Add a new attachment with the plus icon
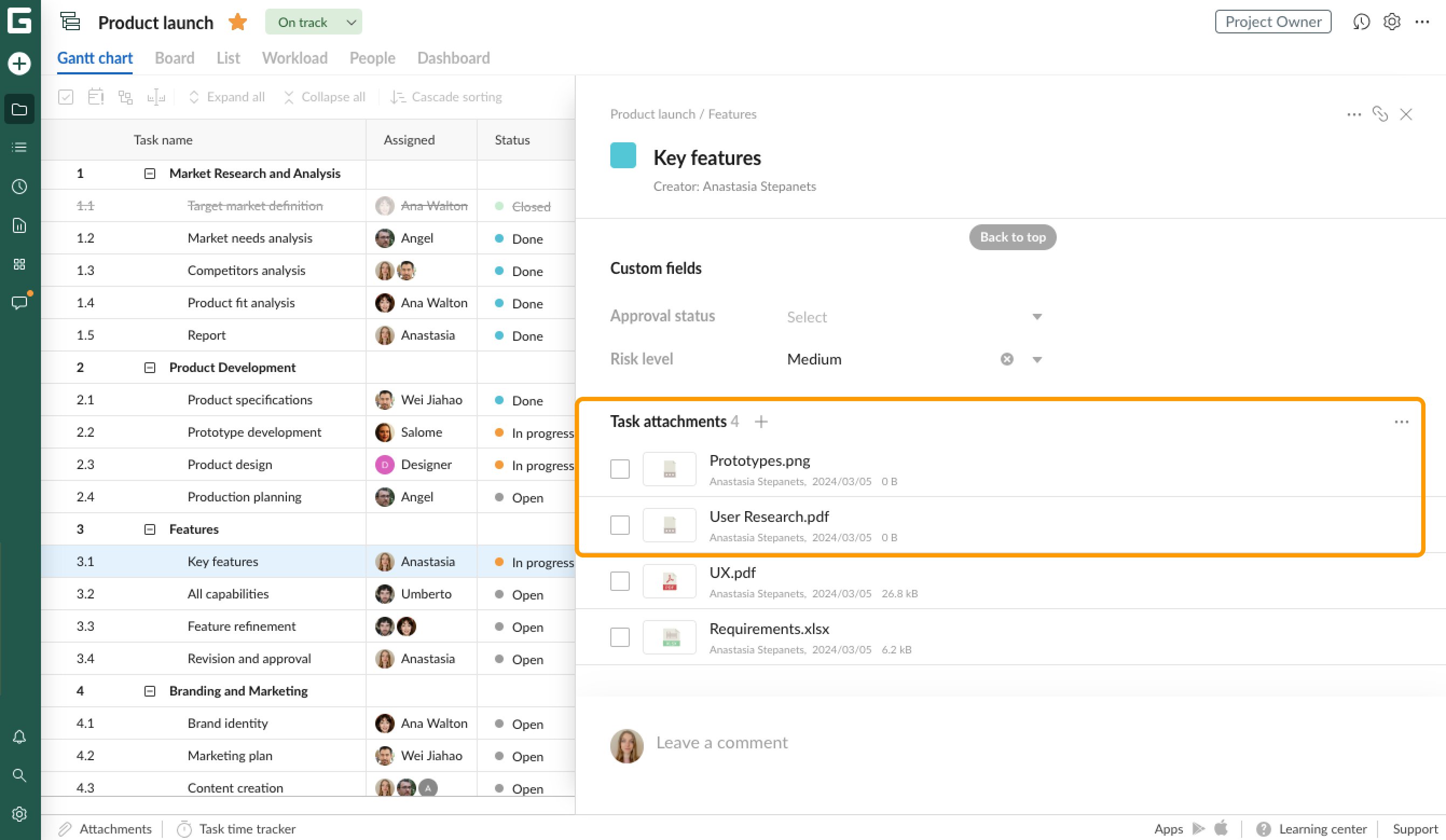This screenshot has width=1446, height=840. 761,421
